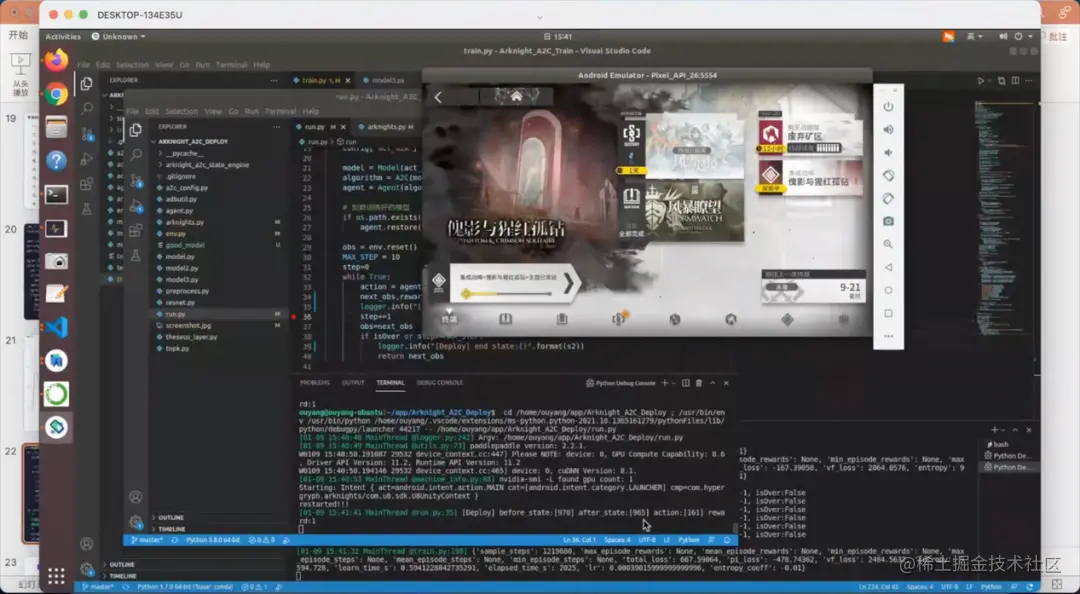Open Terminal from the Ubuntu dock
This screenshot has height=594, width=1080.
(x=56, y=195)
